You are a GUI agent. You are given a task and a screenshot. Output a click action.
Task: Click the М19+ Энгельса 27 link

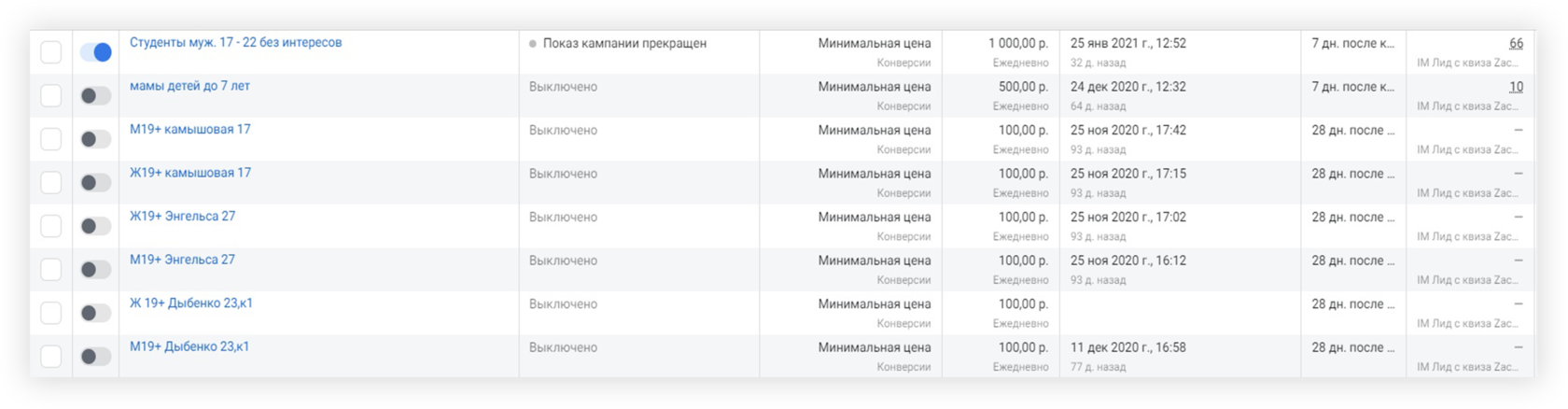click(182, 260)
